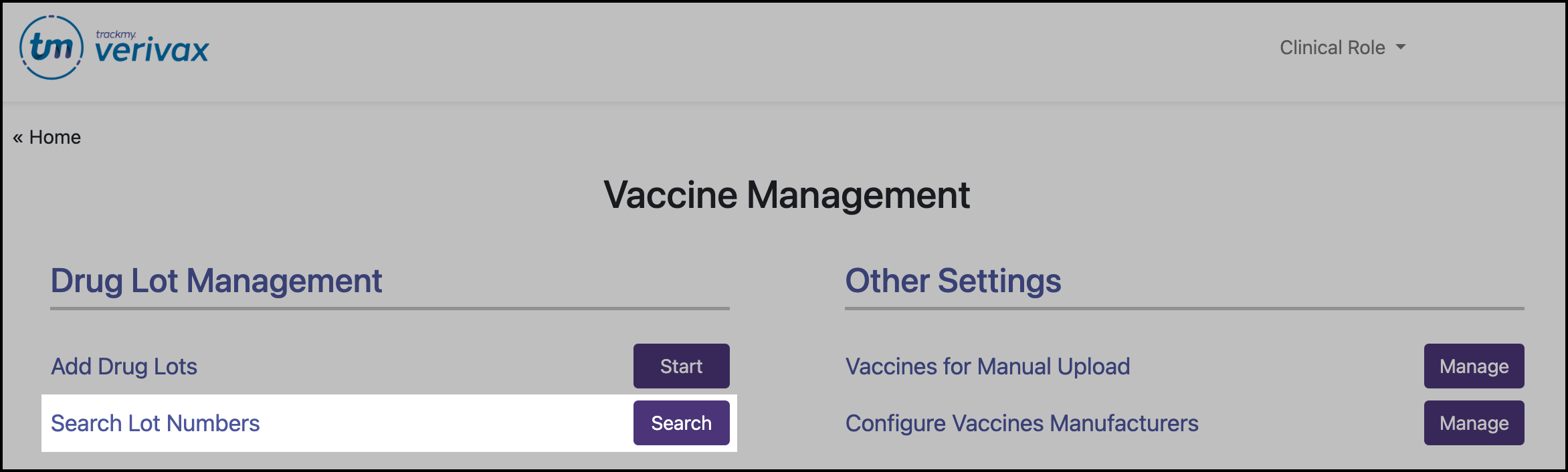The height and width of the screenshot is (472, 1568).
Task: Open Vaccines for Manual Upload
Action: coord(988,366)
